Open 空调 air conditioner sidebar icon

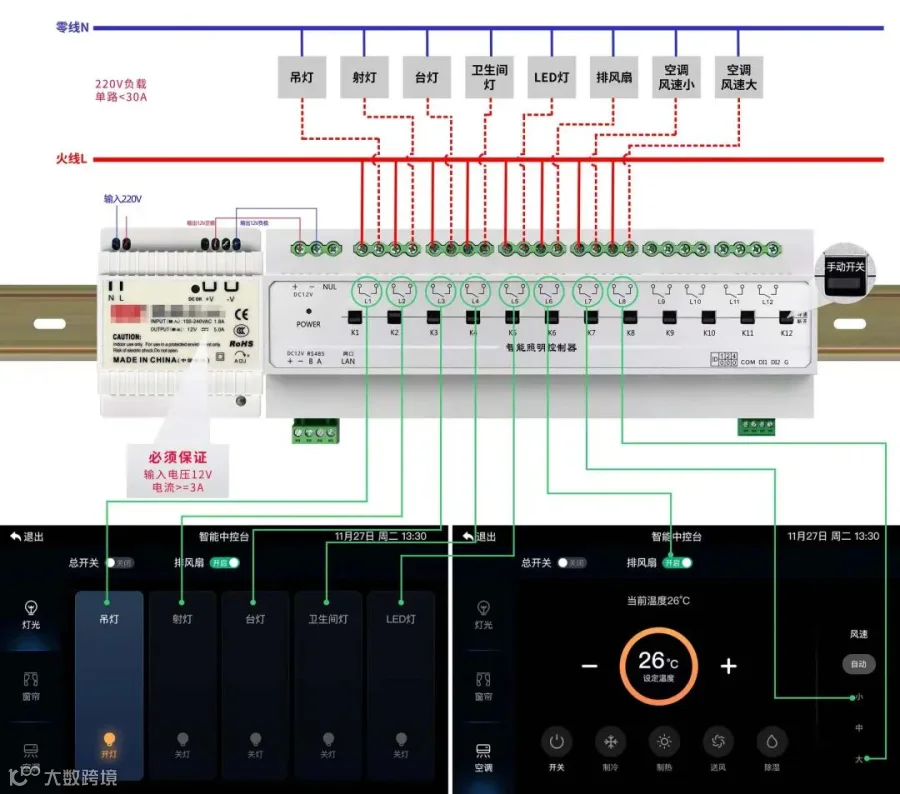coord(483,758)
